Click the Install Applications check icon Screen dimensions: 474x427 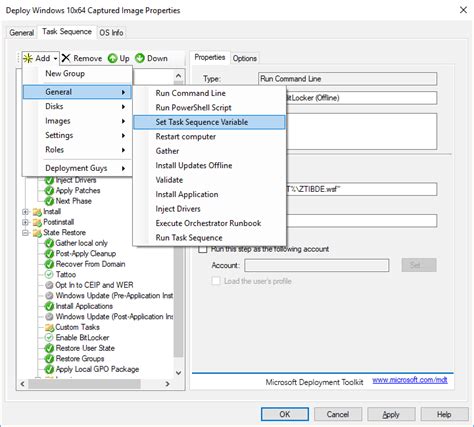coord(49,306)
